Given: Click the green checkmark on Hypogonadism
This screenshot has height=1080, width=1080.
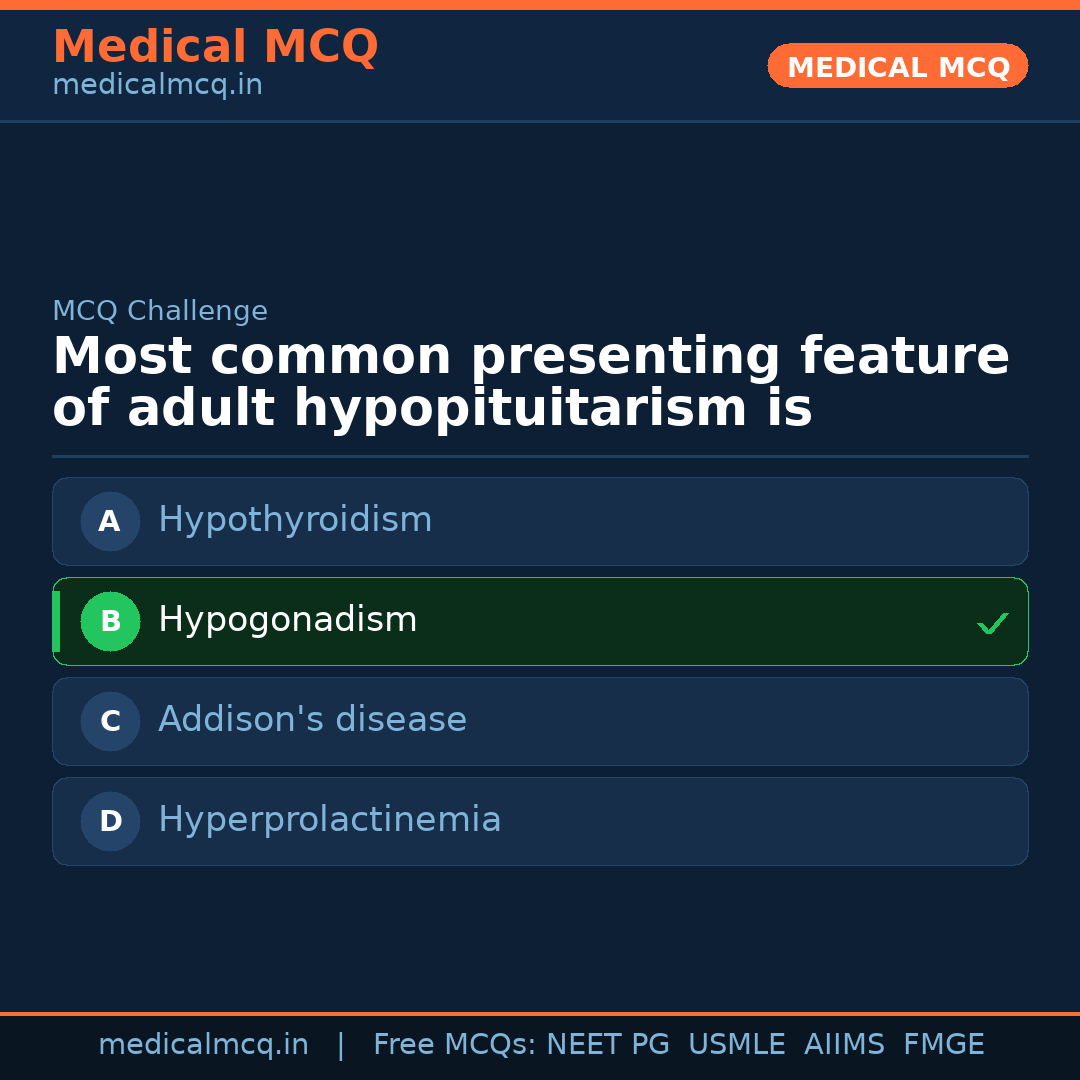Looking at the screenshot, I should tap(992, 623).
